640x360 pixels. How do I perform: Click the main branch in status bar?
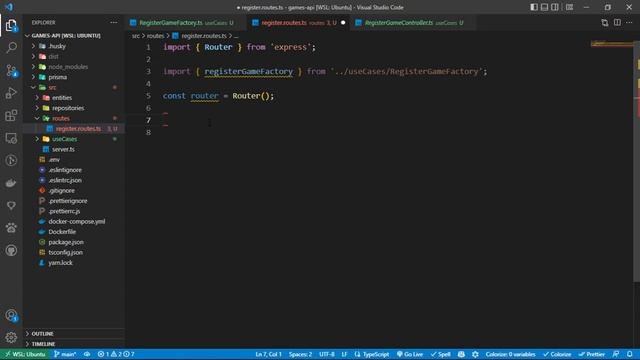coord(65,354)
